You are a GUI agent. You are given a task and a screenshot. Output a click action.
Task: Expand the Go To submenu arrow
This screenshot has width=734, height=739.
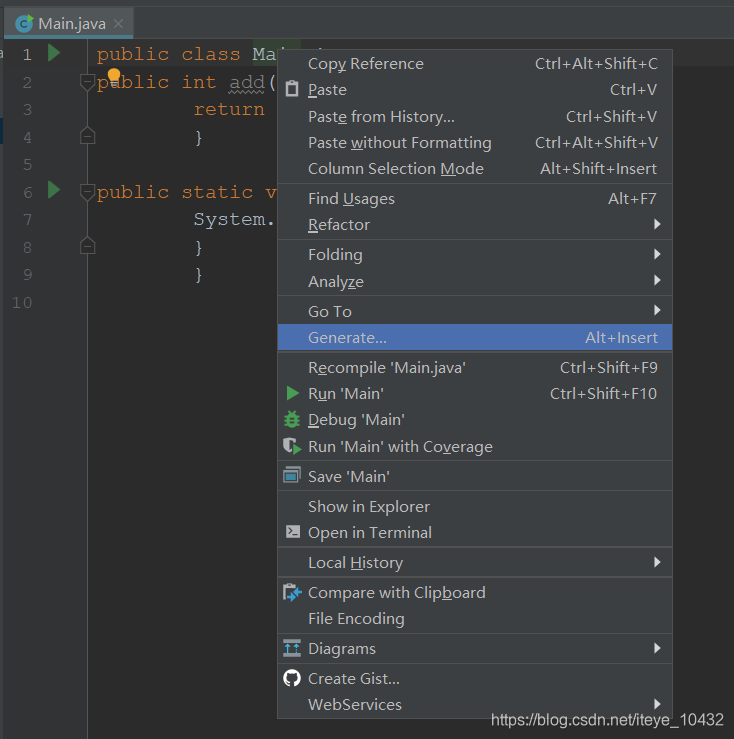point(657,311)
